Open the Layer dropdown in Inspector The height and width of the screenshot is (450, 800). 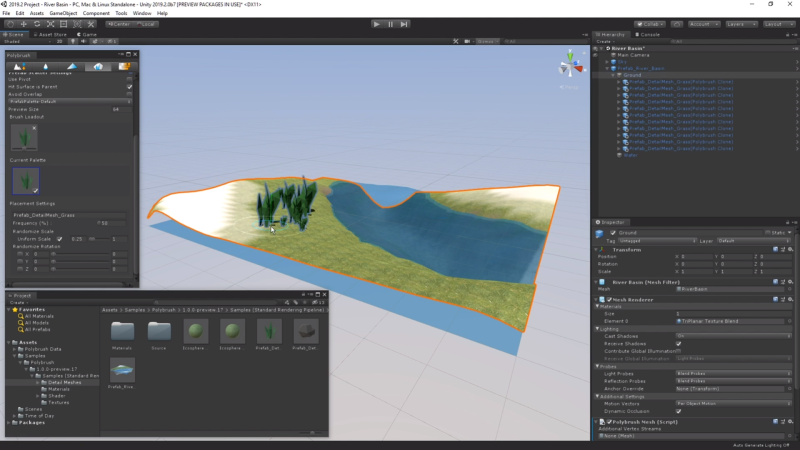point(754,240)
